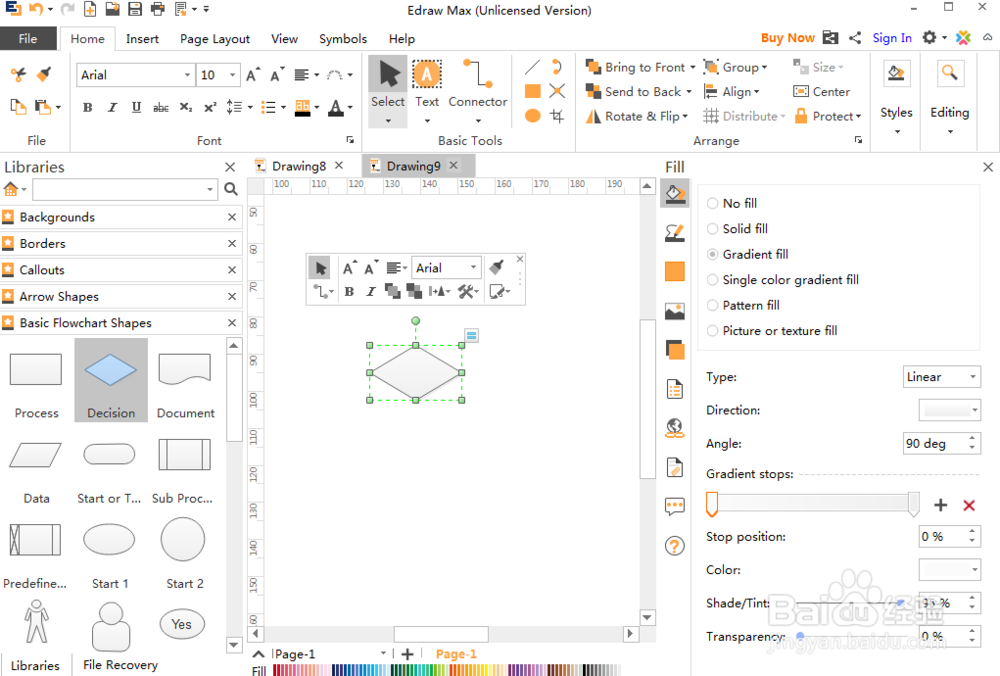Switch to the Drawing8 document tab
This screenshot has height=676, width=1000.
pos(298,166)
